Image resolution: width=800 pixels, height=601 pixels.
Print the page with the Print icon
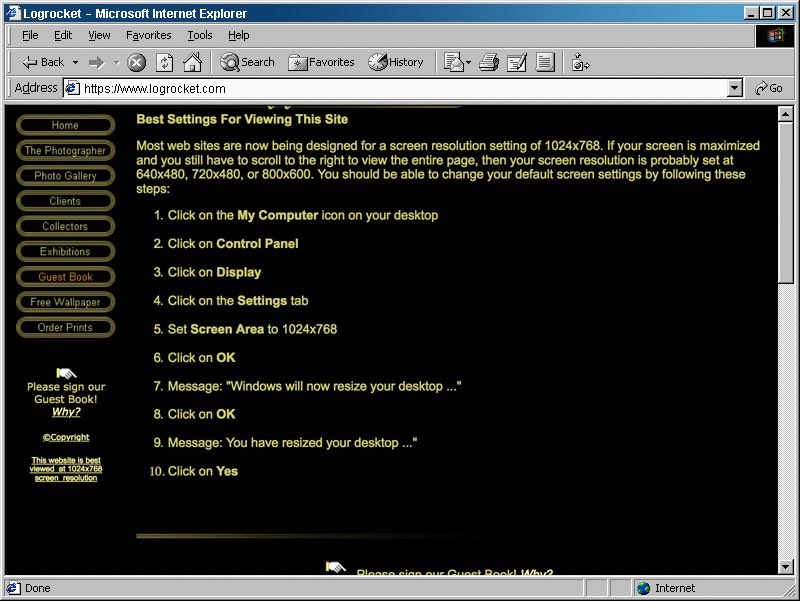coord(489,62)
